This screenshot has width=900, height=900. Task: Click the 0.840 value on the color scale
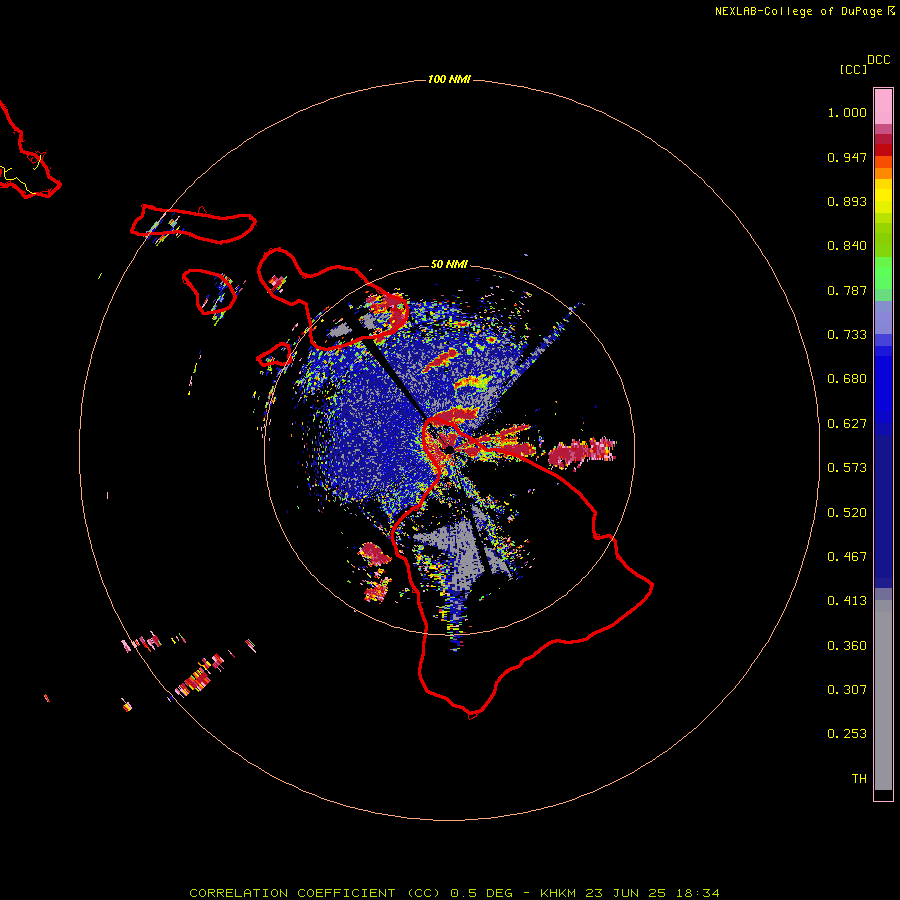(x=847, y=246)
